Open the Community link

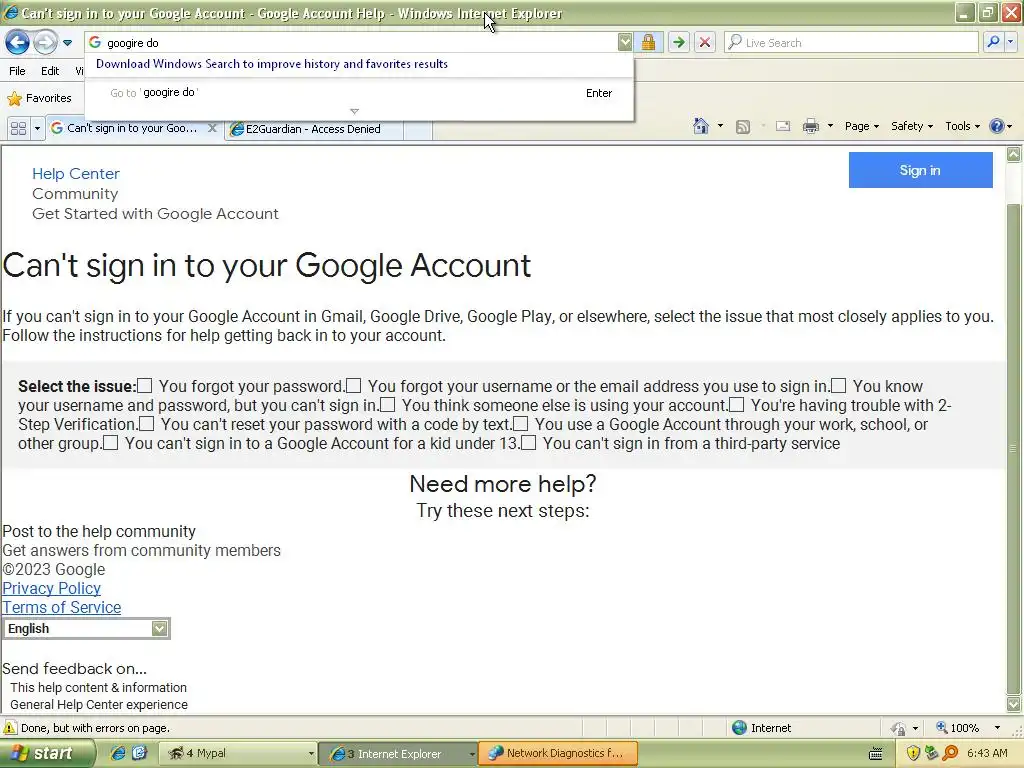point(75,194)
